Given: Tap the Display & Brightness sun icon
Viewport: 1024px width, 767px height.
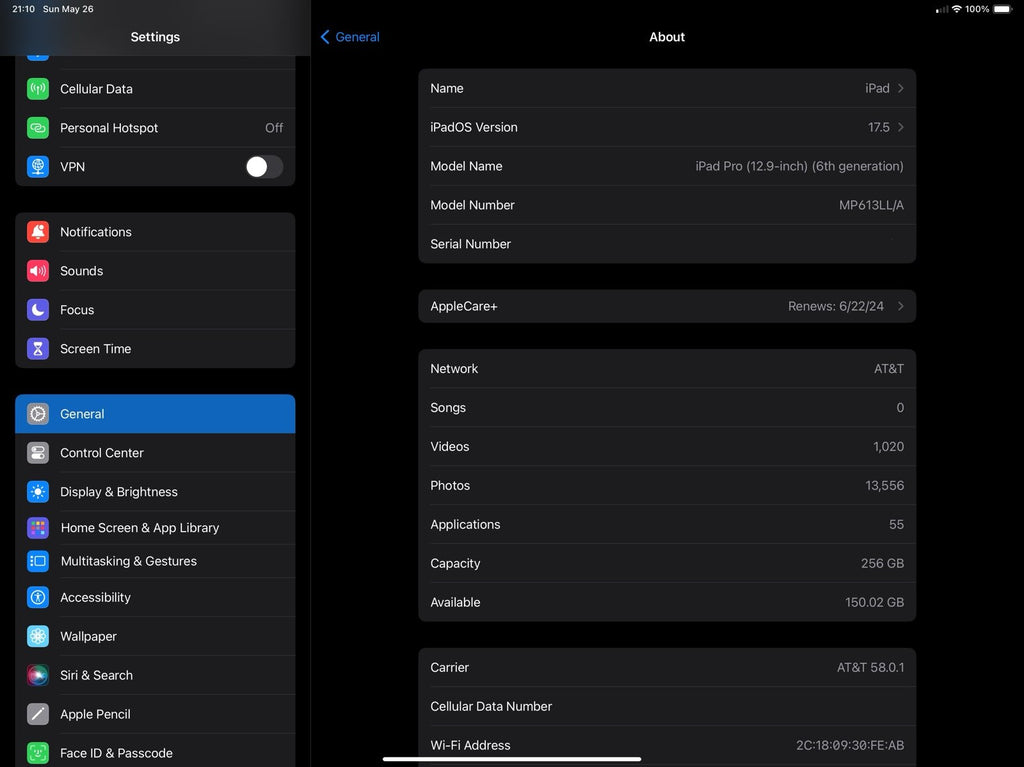Looking at the screenshot, I should coord(38,492).
